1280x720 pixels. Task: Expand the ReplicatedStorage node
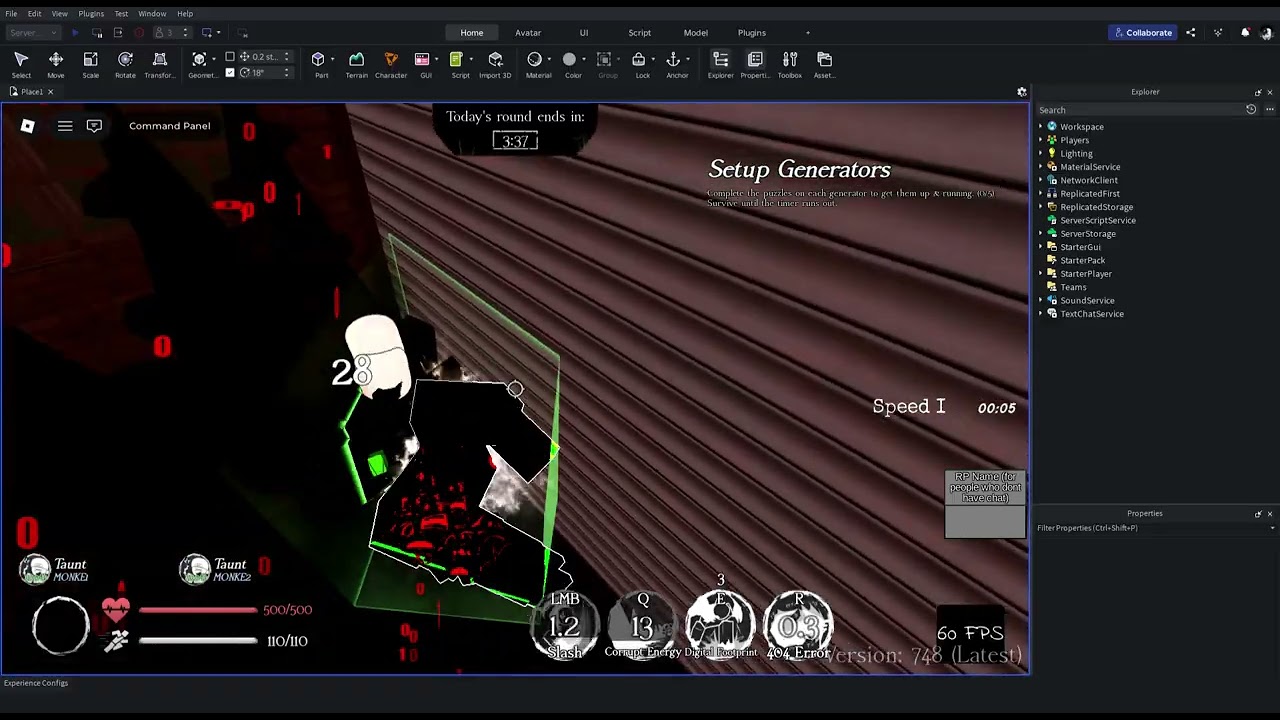[x=1040, y=207]
